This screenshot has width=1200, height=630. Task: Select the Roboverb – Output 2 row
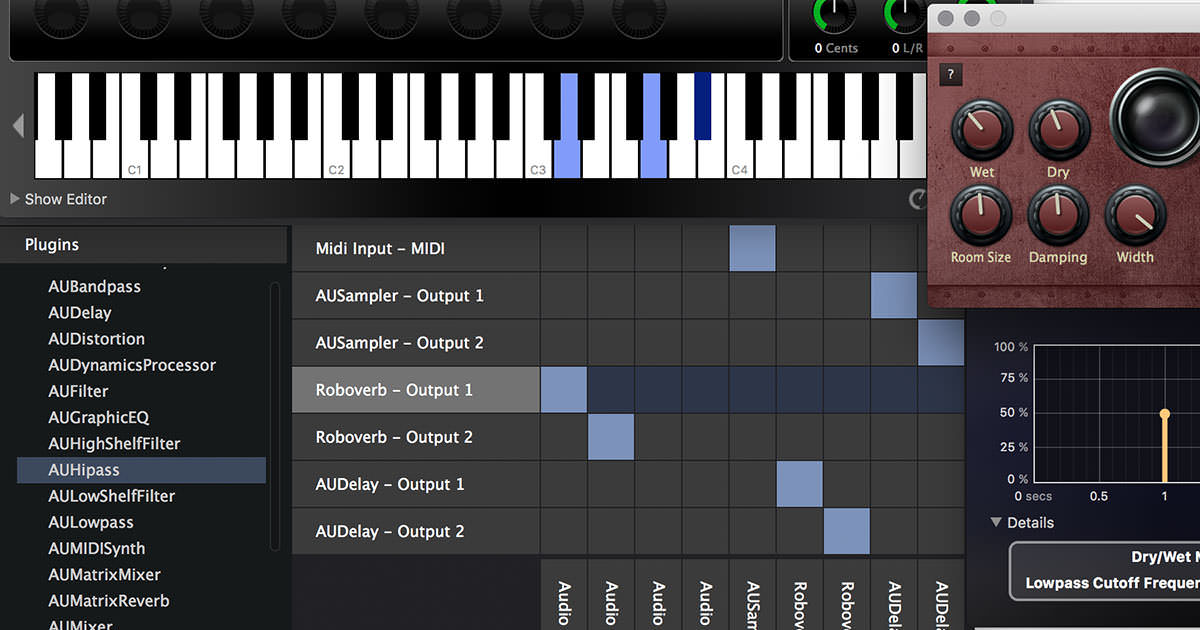coord(394,437)
